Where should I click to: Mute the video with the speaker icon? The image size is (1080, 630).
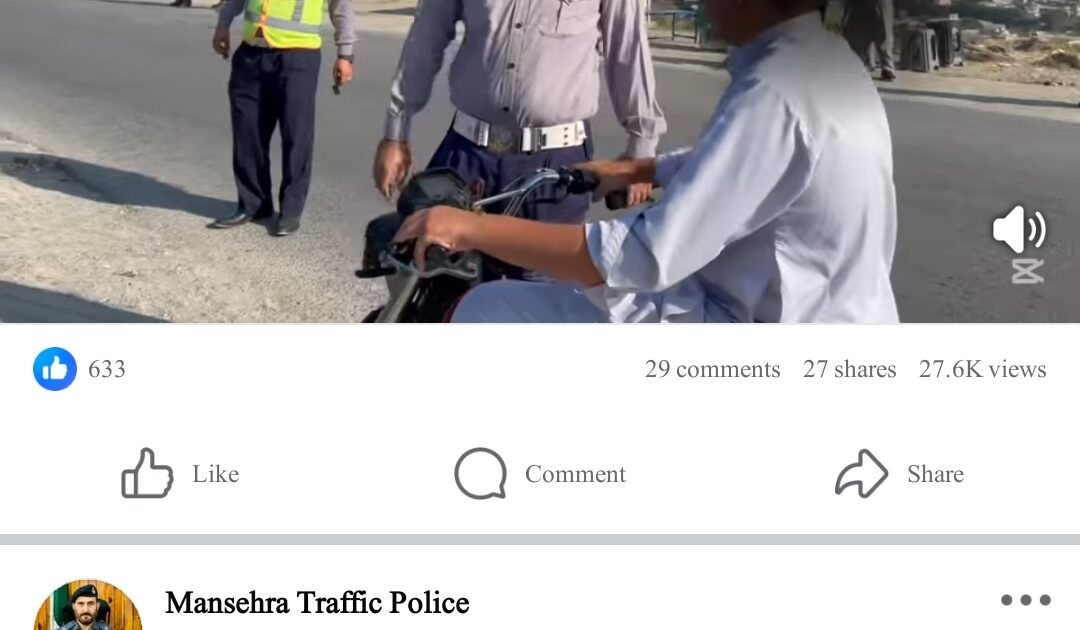click(1019, 229)
